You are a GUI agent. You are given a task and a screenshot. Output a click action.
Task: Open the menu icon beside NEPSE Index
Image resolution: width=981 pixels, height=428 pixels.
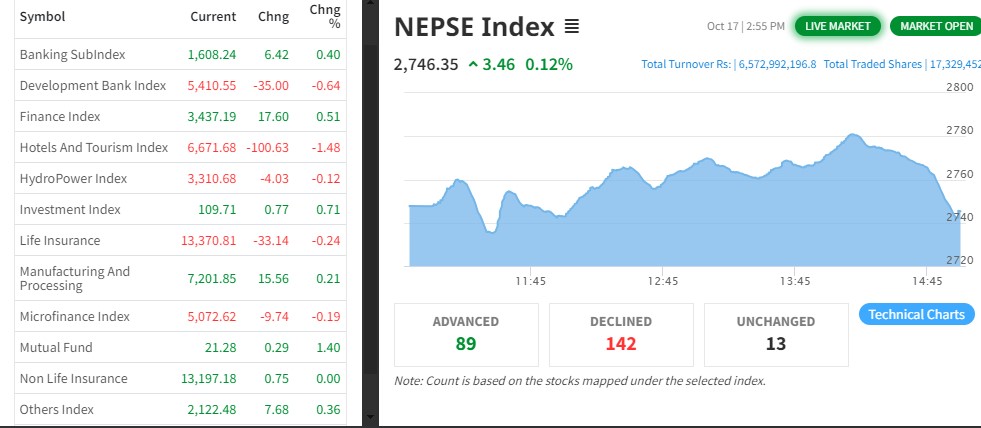tap(572, 26)
